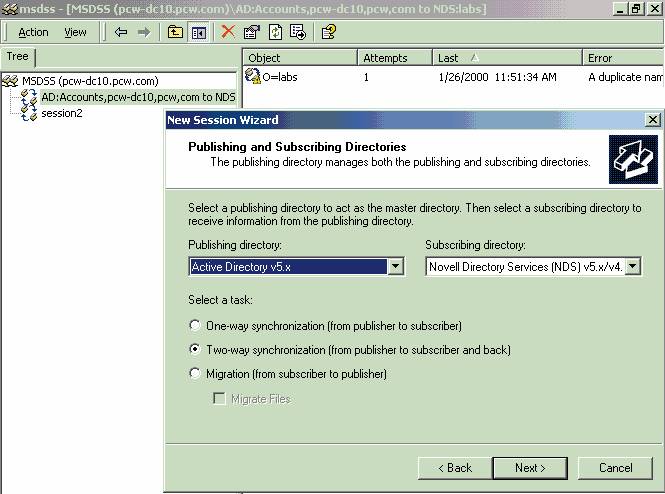Open the Subscribing directory dropdown arrow
This screenshot has width=665, height=494.
[x=632, y=266]
